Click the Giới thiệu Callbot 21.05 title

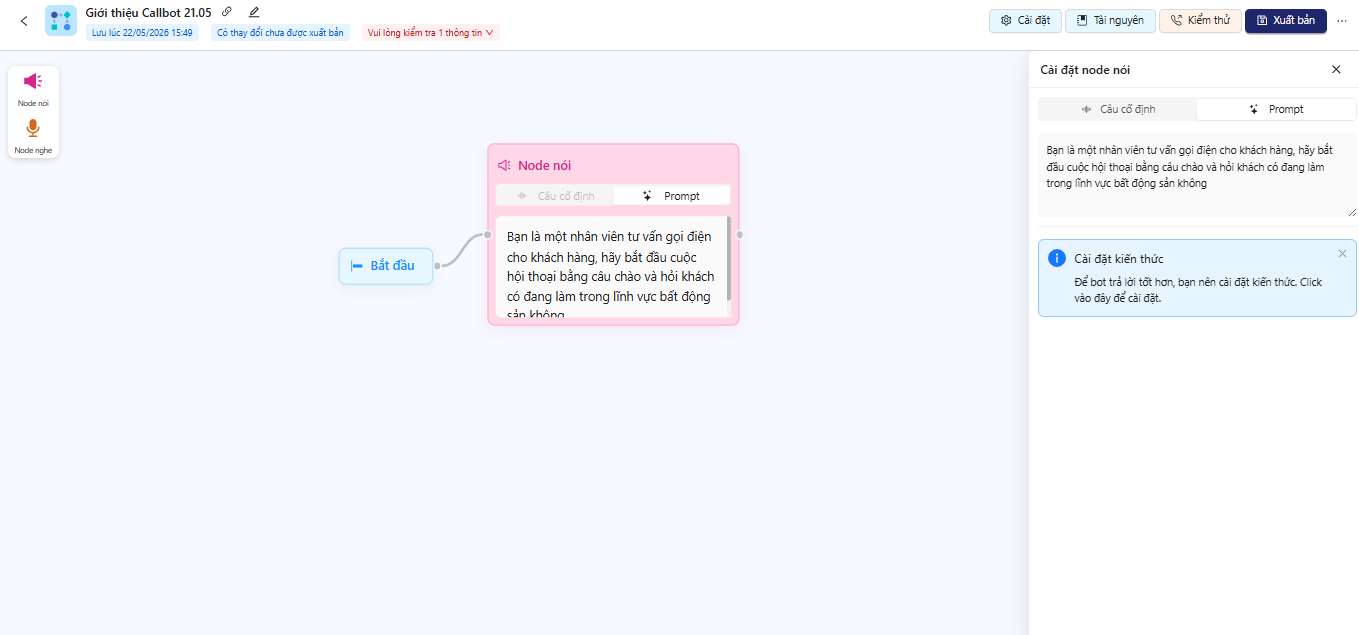coord(148,12)
